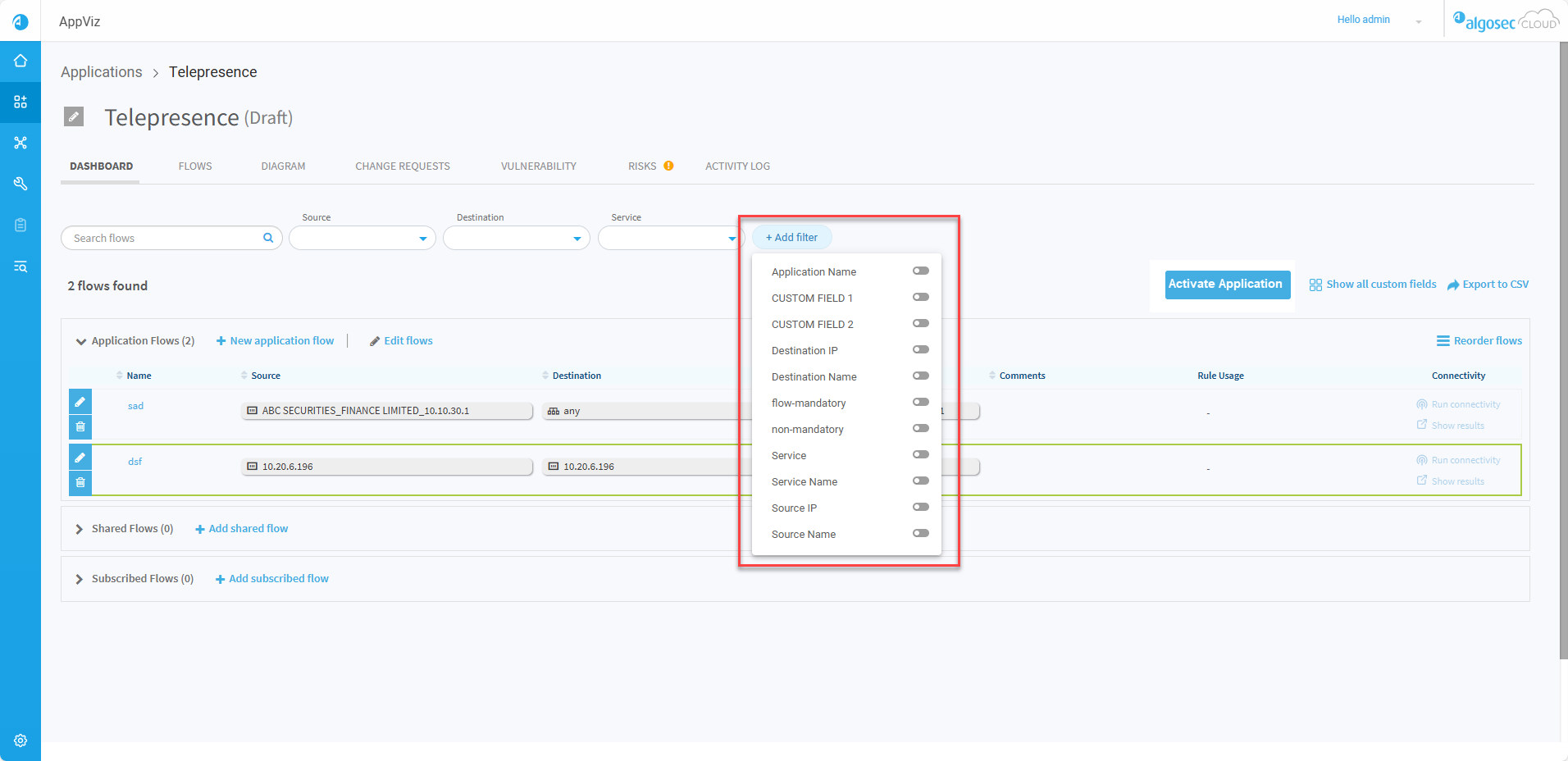Enable the Application Name filter toggle

coord(920,271)
